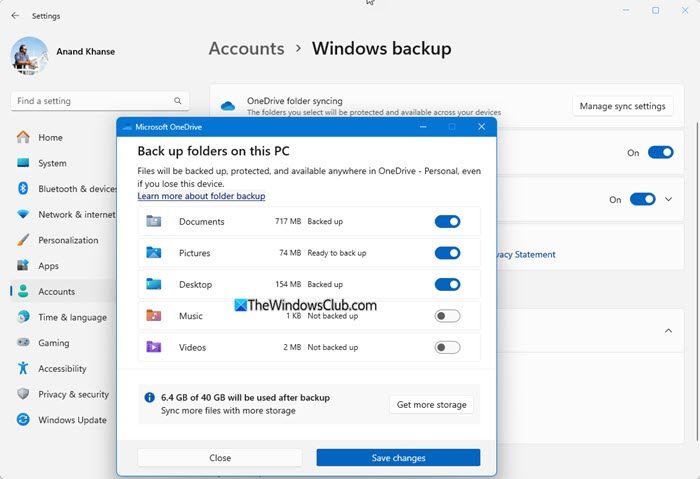Minimize the Microsoft OneDrive dialog
The height and width of the screenshot is (479, 700).
(x=423, y=127)
